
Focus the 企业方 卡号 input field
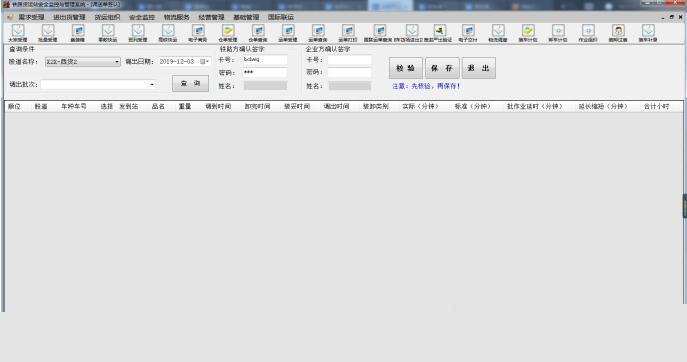tap(350, 60)
